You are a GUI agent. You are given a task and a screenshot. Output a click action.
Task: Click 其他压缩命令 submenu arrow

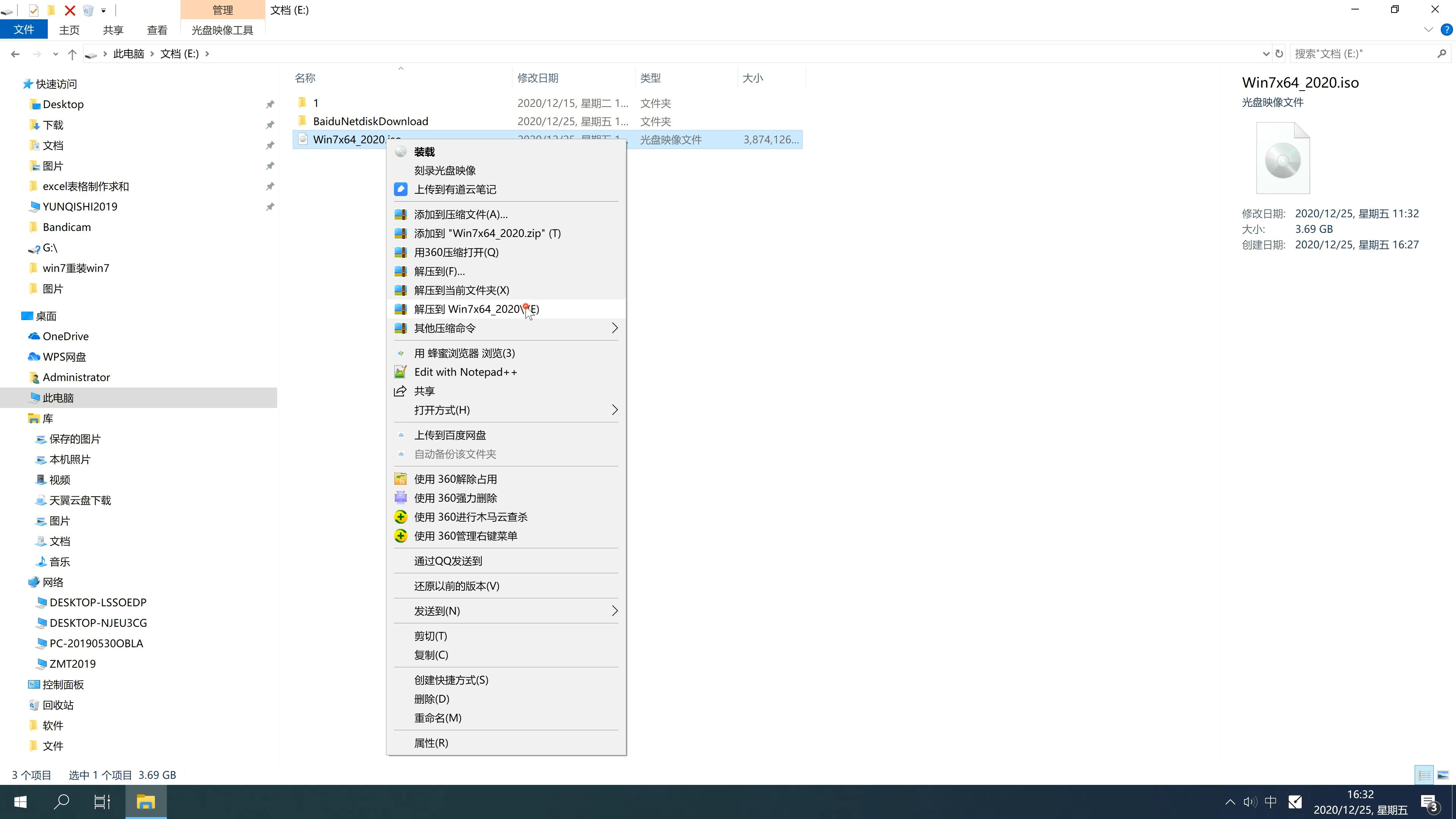point(613,328)
